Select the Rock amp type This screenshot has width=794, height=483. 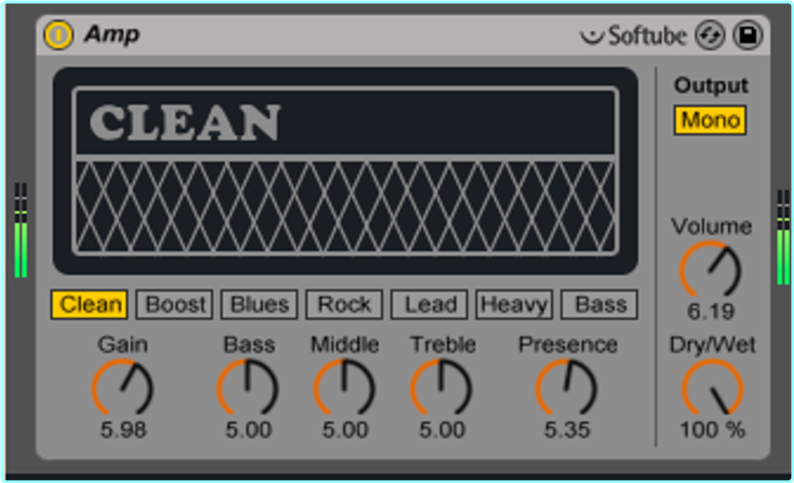(344, 305)
